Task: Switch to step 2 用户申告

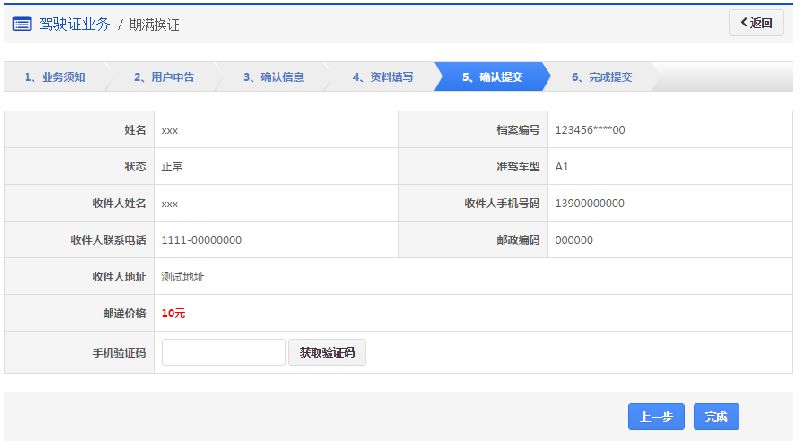Action: point(164,77)
